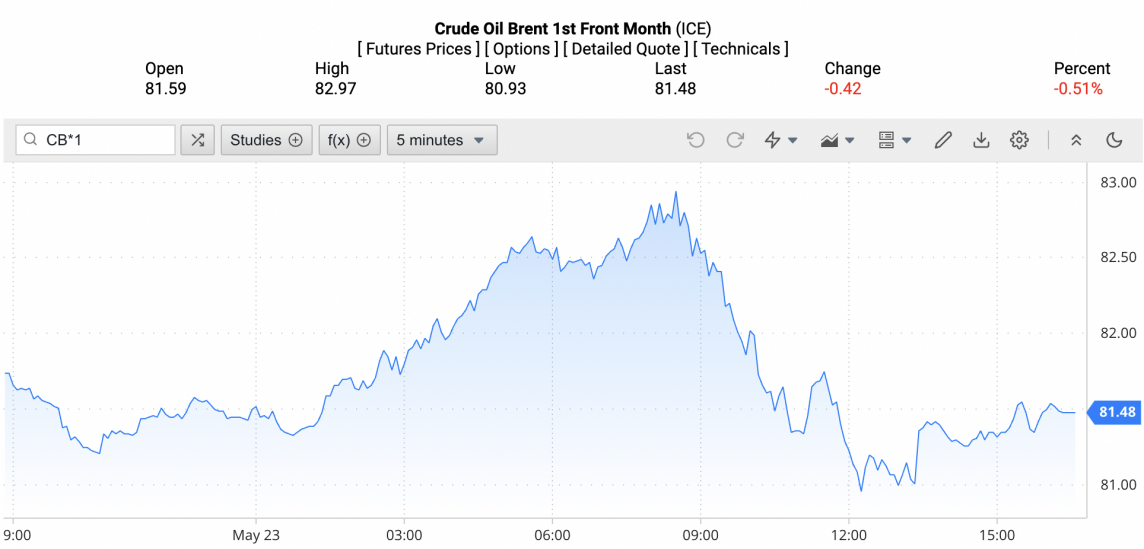The width and height of the screenshot is (1144, 549).
Task: Open chart settings gear
Action: 1019,140
